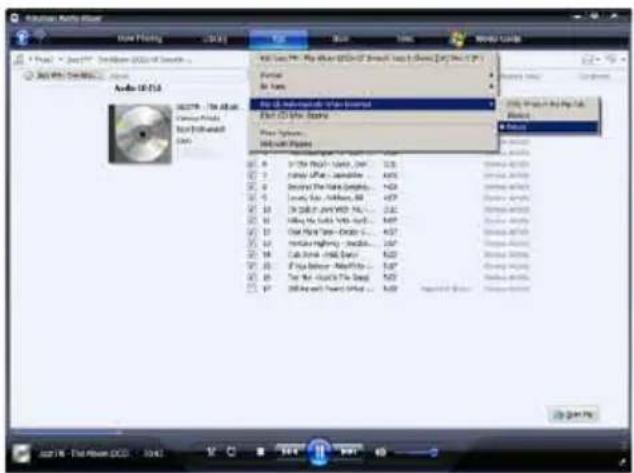Choose Only When in the Rip Tab option
This screenshot has width=634, height=473.
[549, 104]
